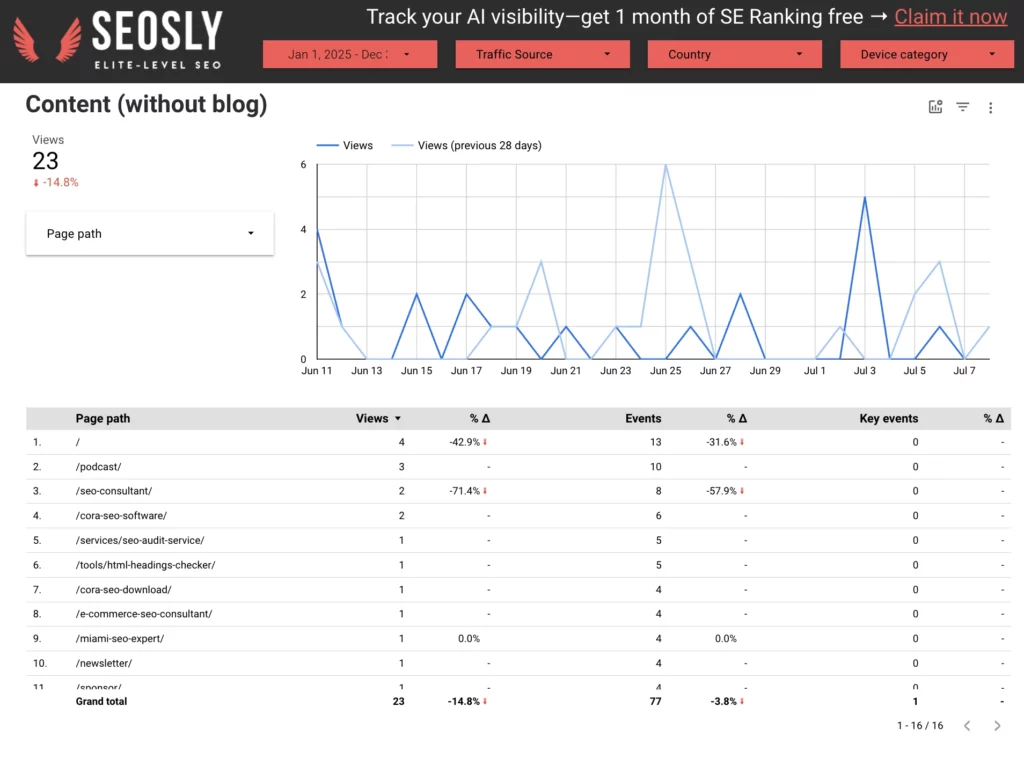Click the /newsletter/ page path
Screen dimensions: 1024x765
103,663
